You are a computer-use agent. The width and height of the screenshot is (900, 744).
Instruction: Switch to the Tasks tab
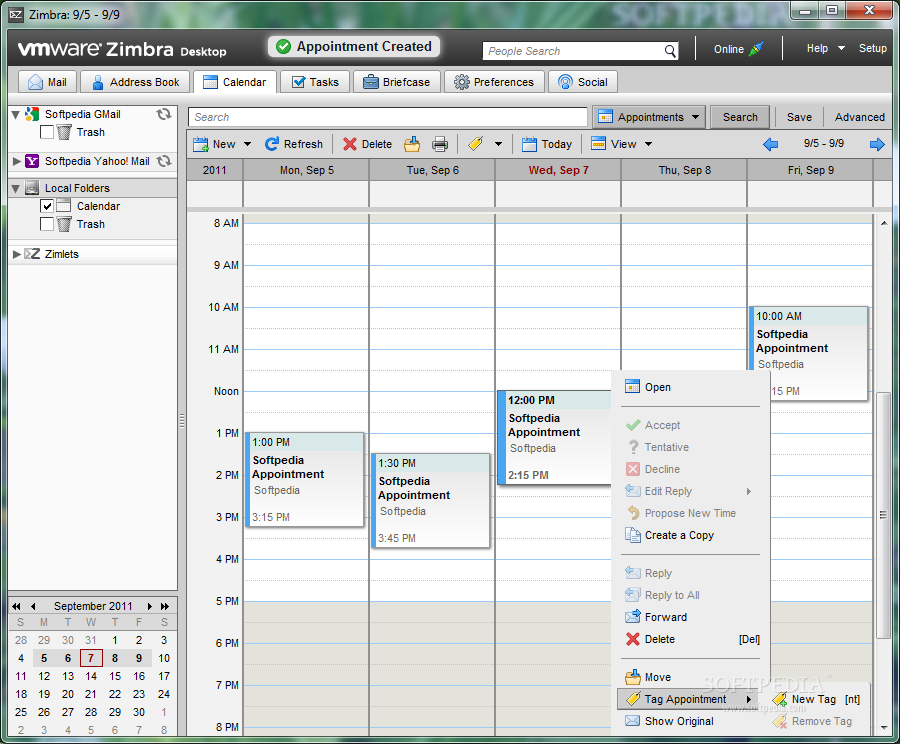(315, 82)
